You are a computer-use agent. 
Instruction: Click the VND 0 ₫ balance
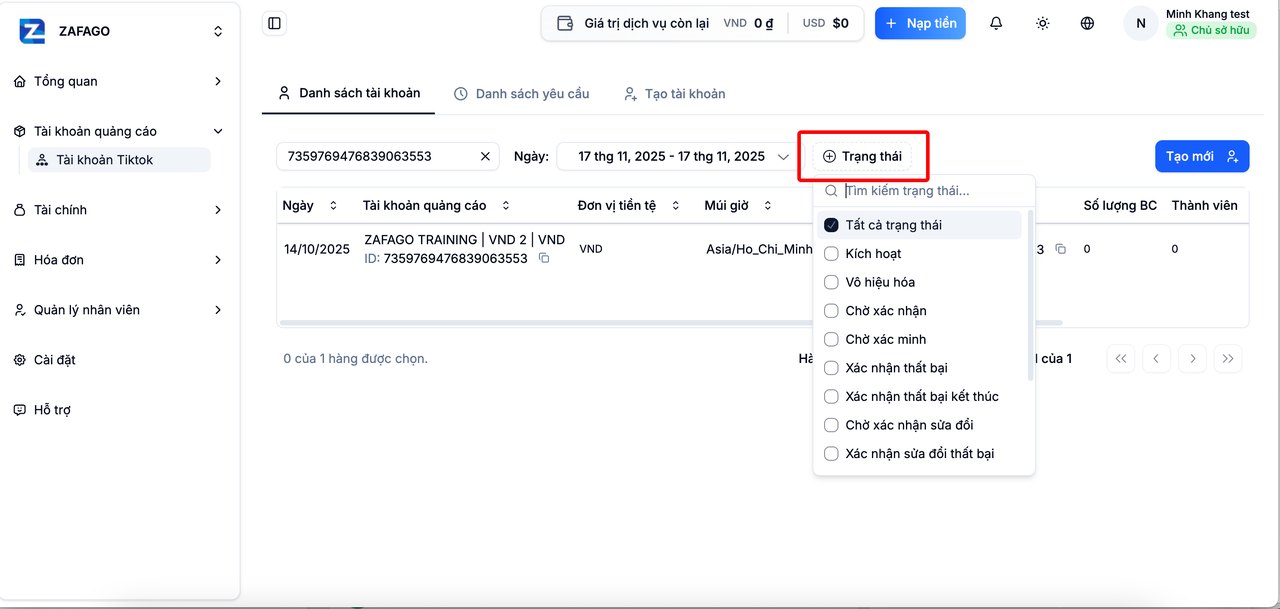pos(748,23)
